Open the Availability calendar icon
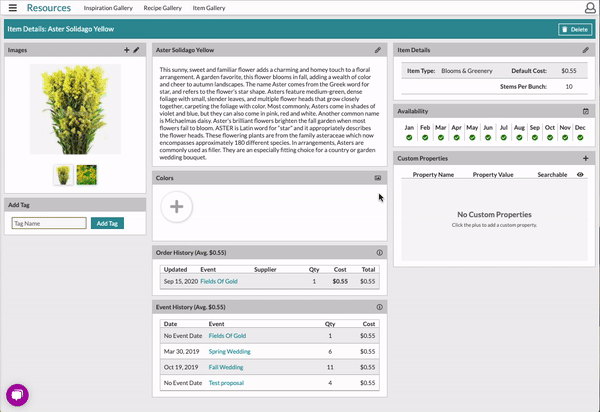The width and height of the screenshot is (600, 412). (585, 111)
